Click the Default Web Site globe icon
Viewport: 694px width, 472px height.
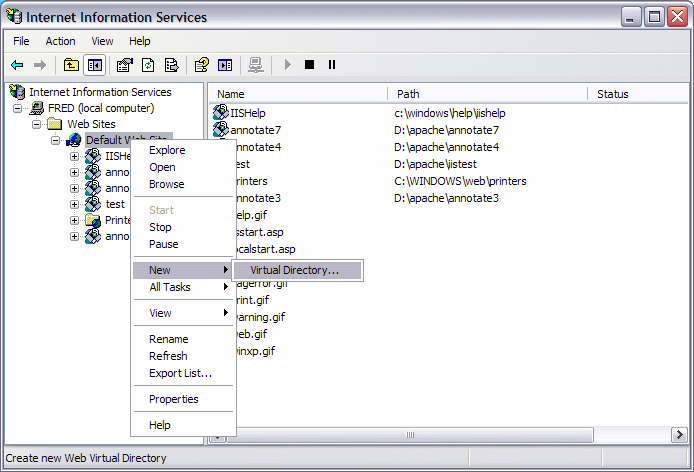point(74,140)
